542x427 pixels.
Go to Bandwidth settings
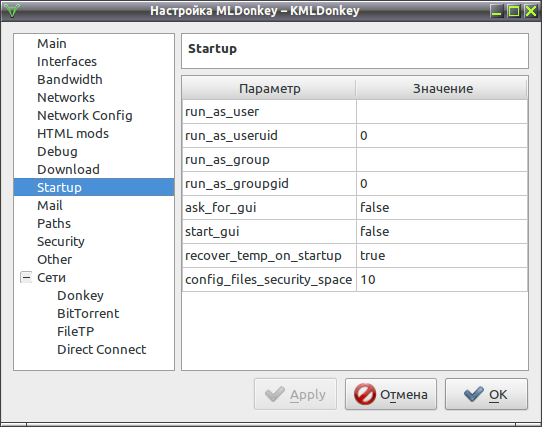tap(69, 80)
